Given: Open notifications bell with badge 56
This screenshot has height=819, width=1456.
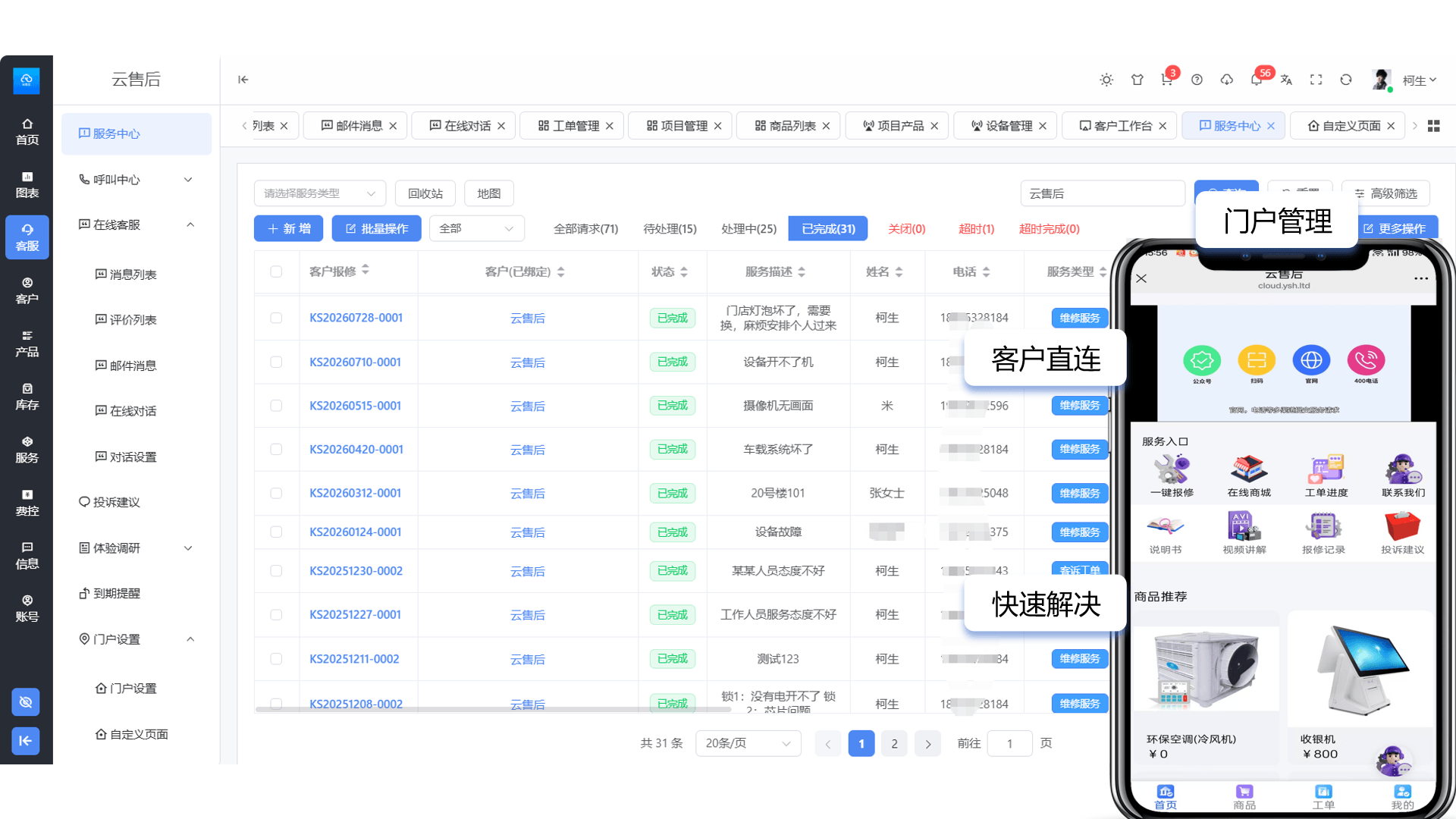Looking at the screenshot, I should [x=1257, y=80].
